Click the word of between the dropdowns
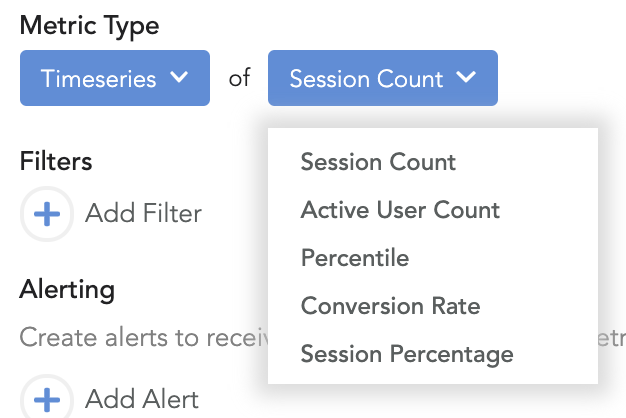626x418 pixels. 239,78
